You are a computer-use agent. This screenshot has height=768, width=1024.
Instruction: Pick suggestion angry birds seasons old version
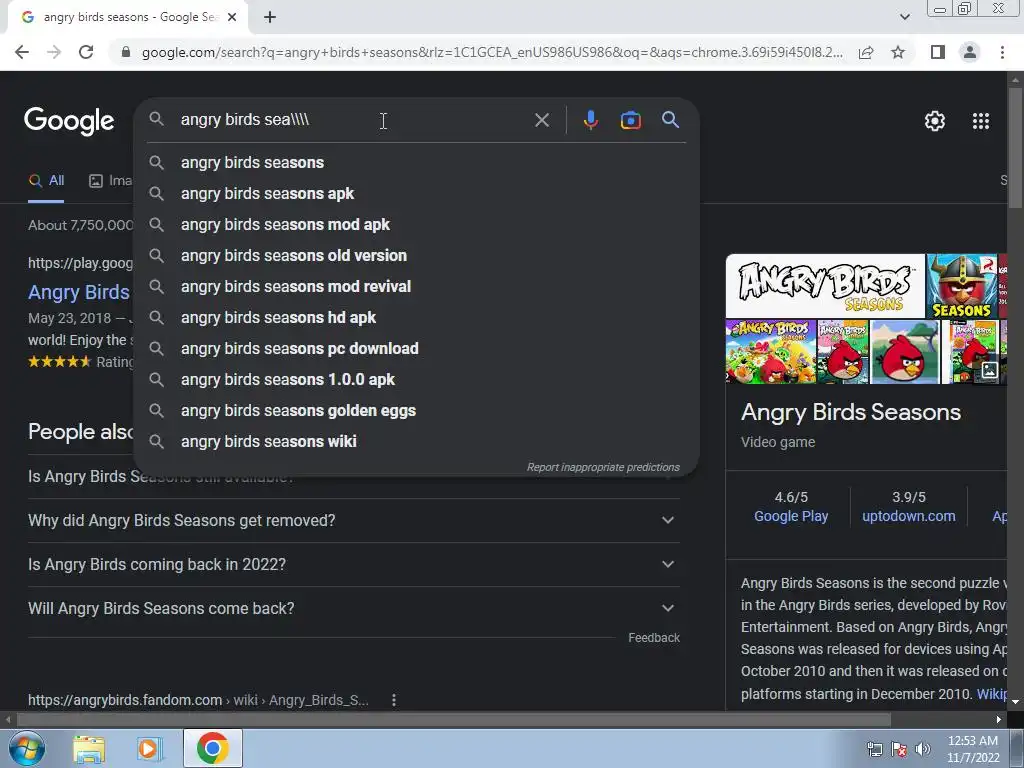pos(416,255)
